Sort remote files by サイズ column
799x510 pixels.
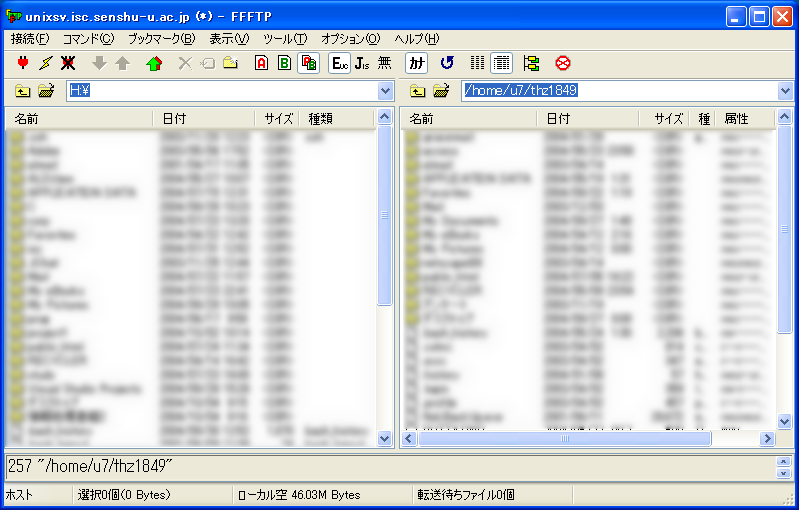point(664,119)
